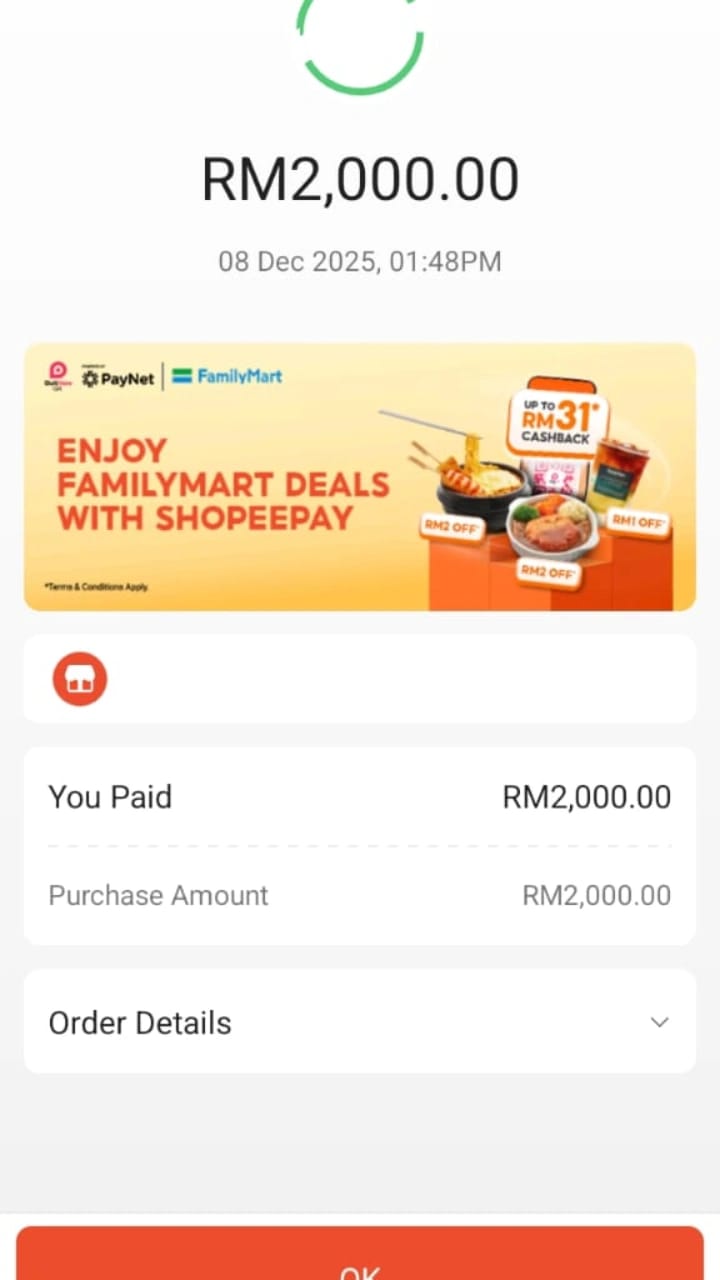This screenshot has height=1280, width=720.
Task: Open the Order Details section label
Action: pos(140,1023)
